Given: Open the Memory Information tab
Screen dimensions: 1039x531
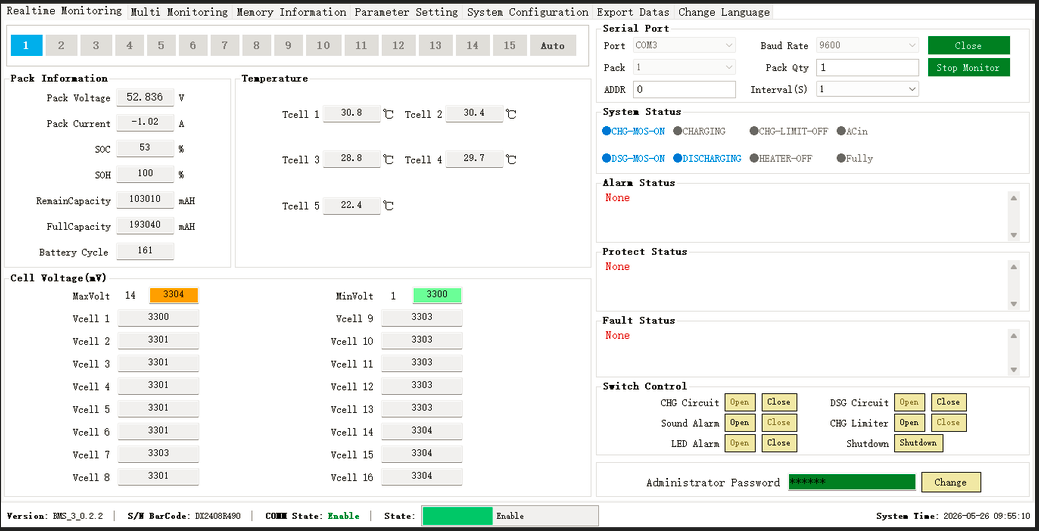Looking at the screenshot, I should pyautogui.click(x=291, y=12).
